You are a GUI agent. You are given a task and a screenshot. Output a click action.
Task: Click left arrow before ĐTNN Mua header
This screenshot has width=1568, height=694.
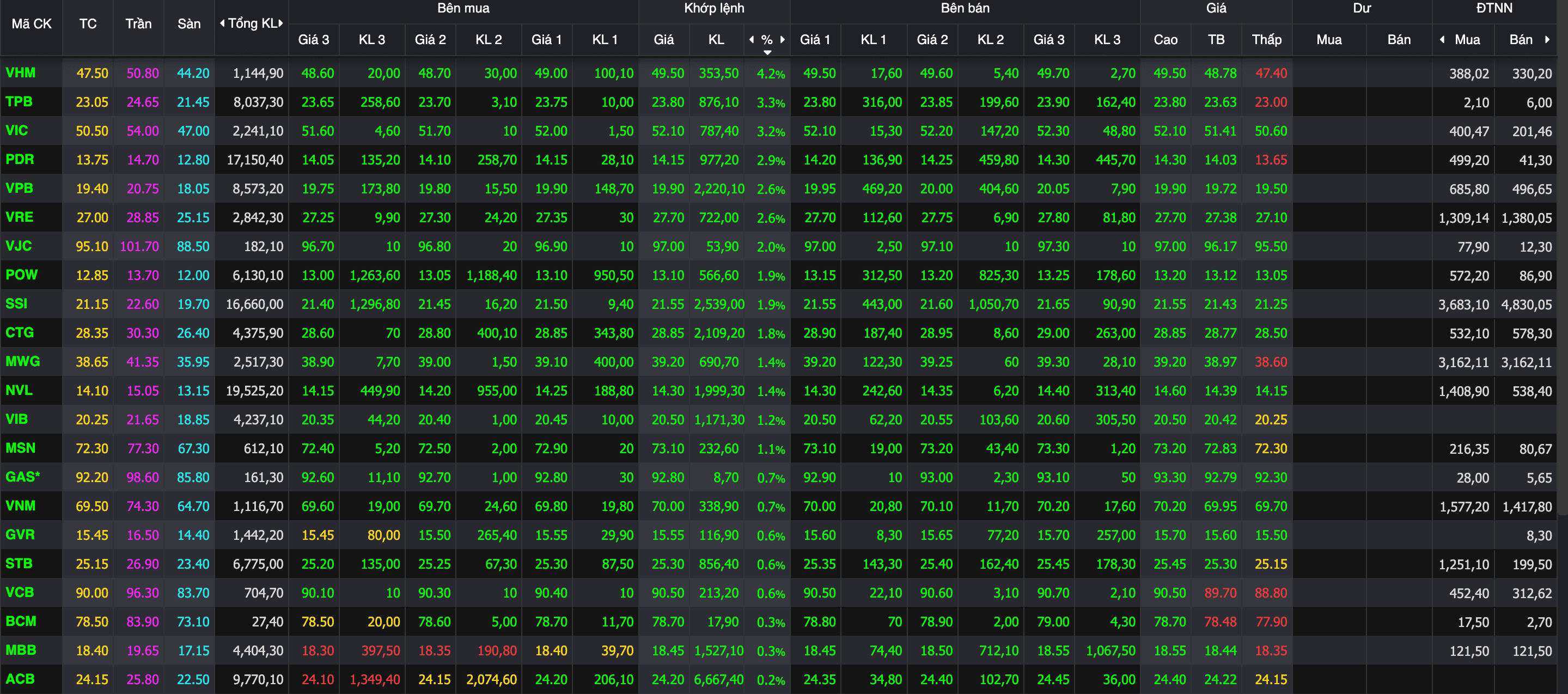(x=1442, y=40)
